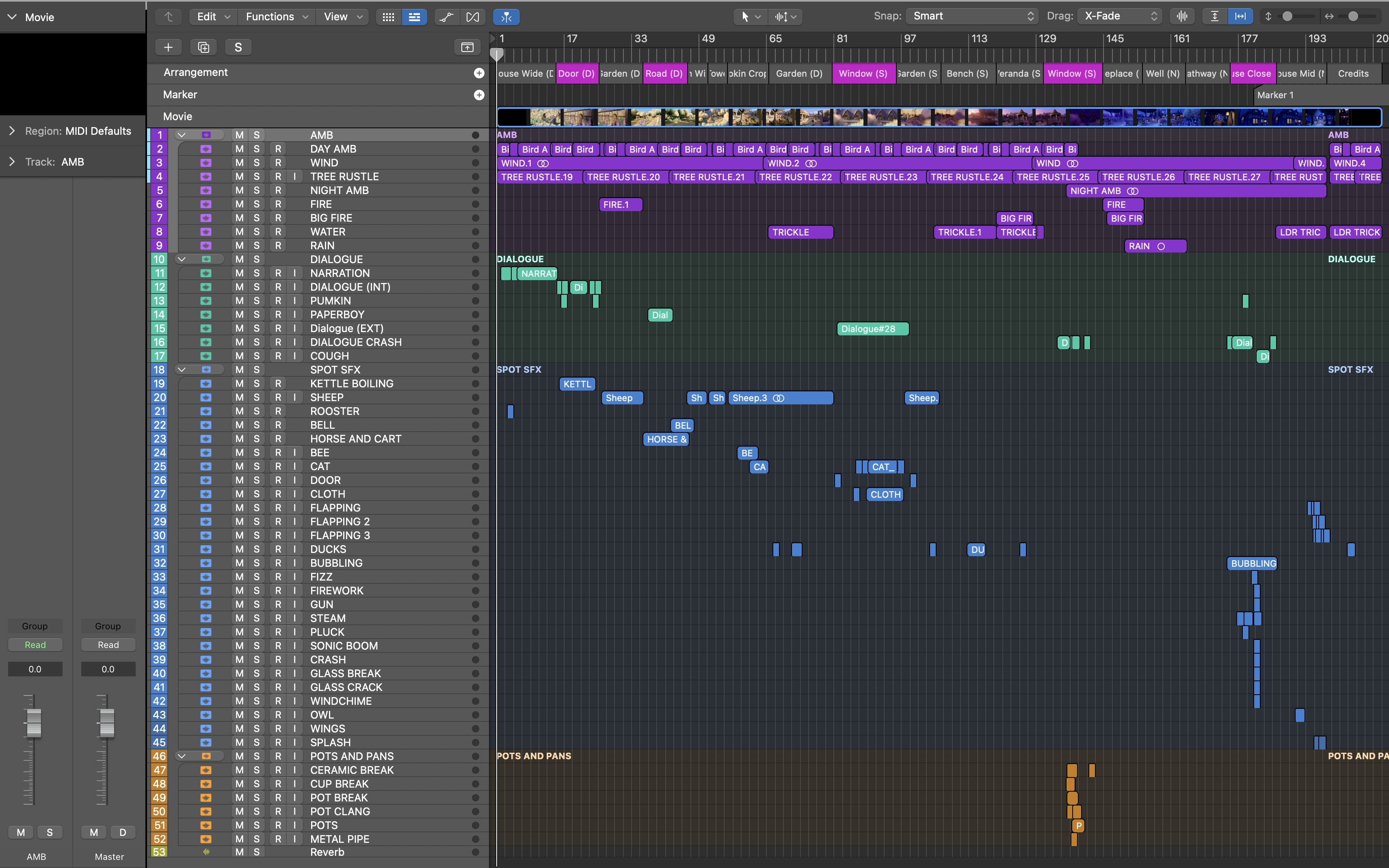Click the Duplicate Track icon
The image size is (1389, 868).
(x=203, y=47)
